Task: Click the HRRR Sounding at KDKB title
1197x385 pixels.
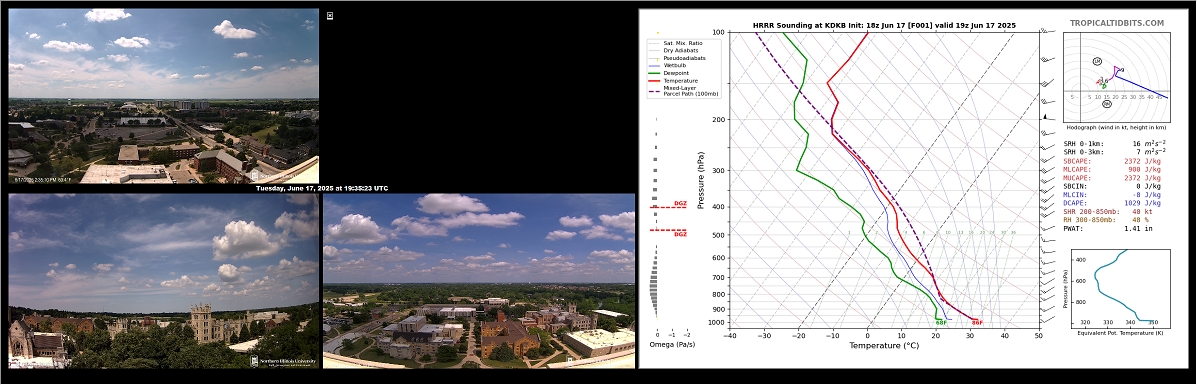Action: [884, 25]
